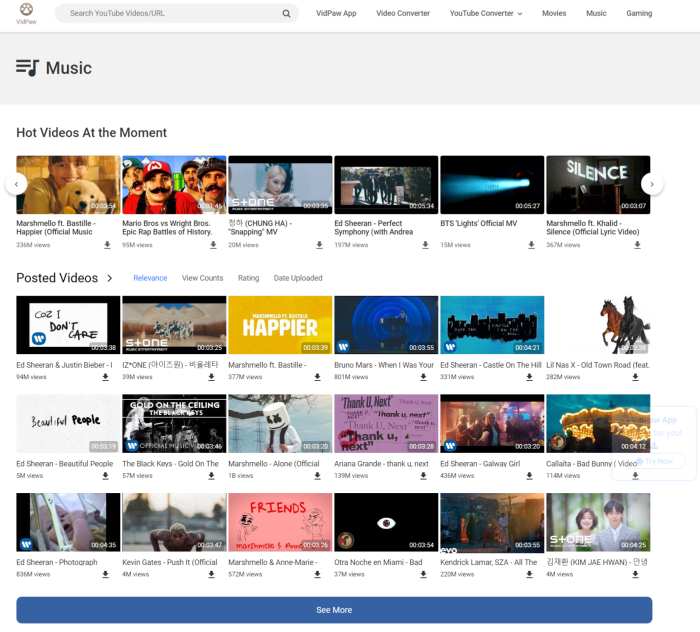Download the IZ*ONE video
The image size is (700, 632).
211,377
